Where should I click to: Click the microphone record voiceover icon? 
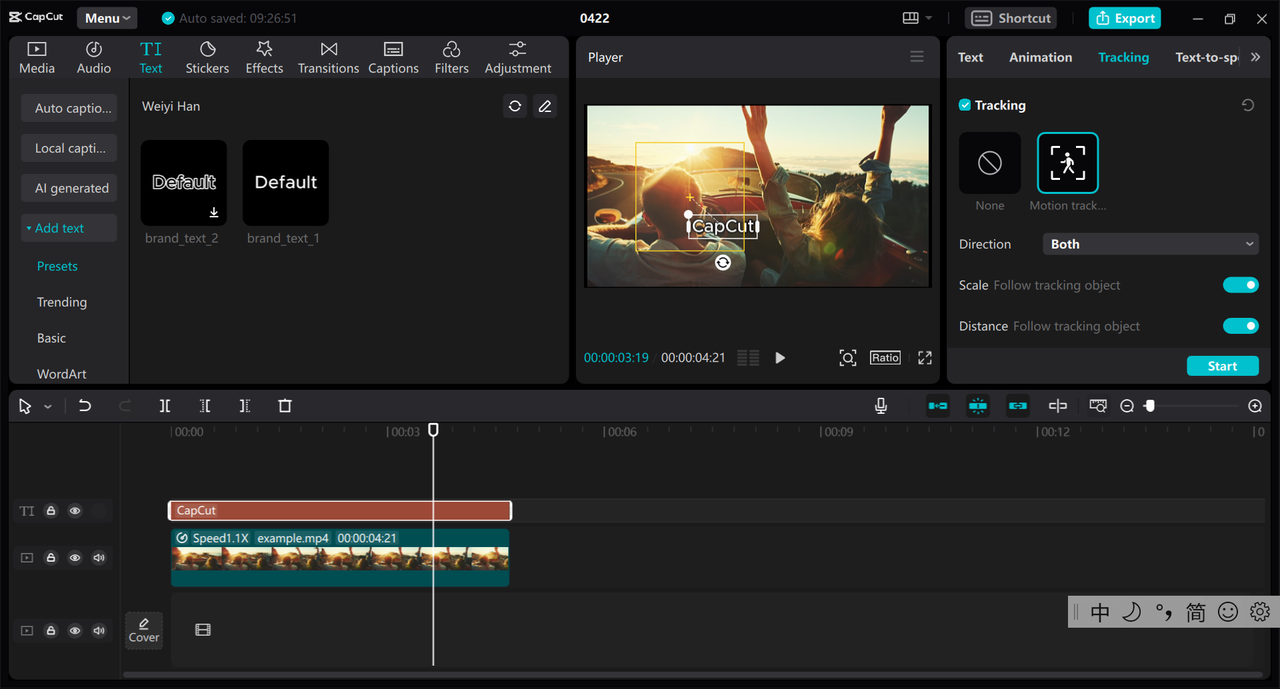[x=881, y=406]
